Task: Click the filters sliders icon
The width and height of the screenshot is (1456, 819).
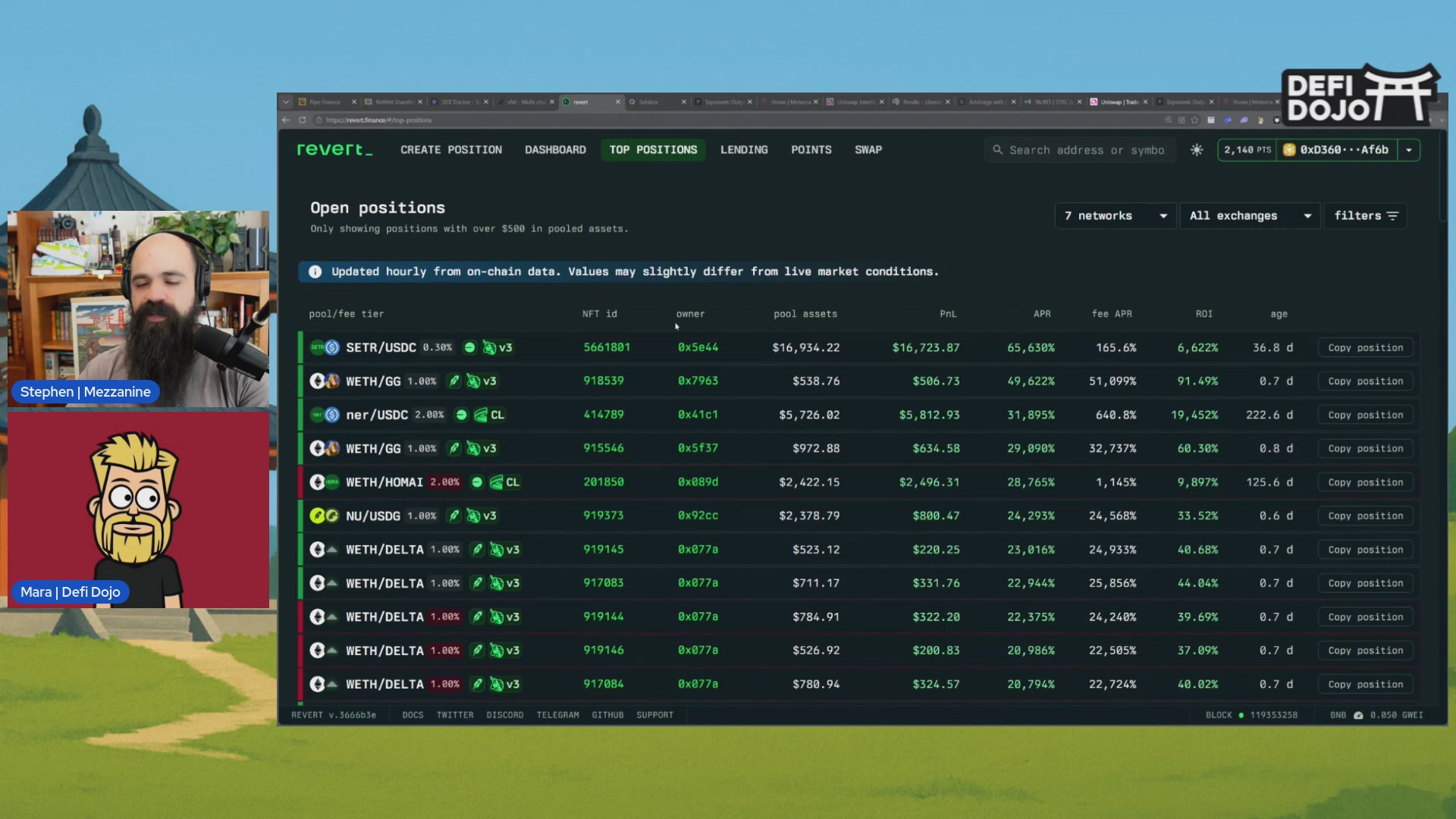Action: click(x=1392, y=216)
